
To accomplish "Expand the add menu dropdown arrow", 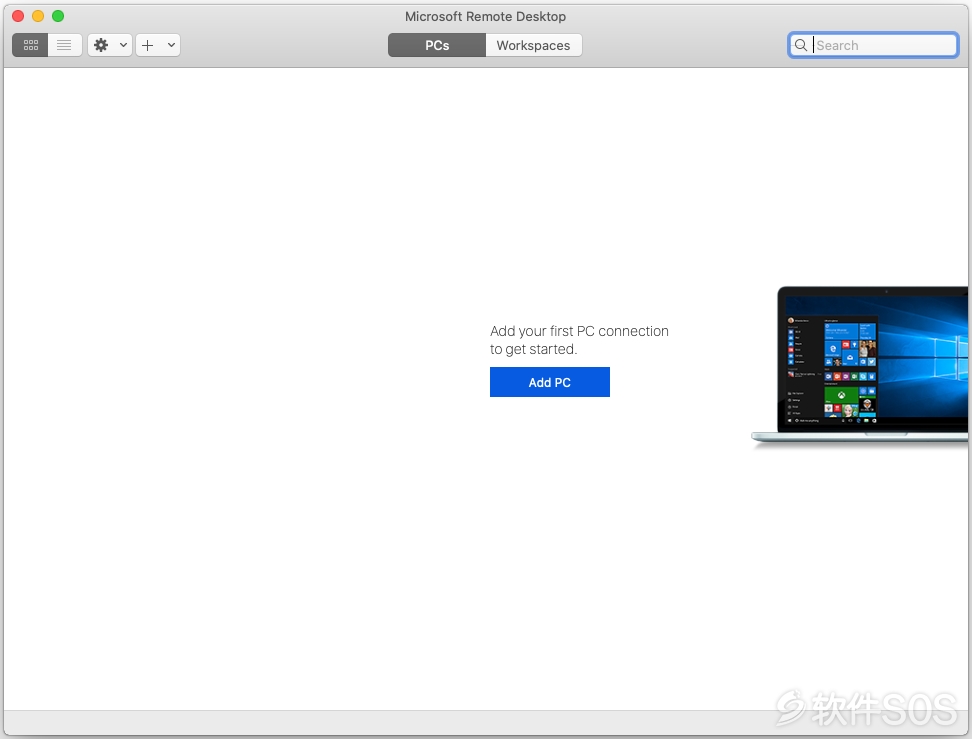I will coord(172,45).
